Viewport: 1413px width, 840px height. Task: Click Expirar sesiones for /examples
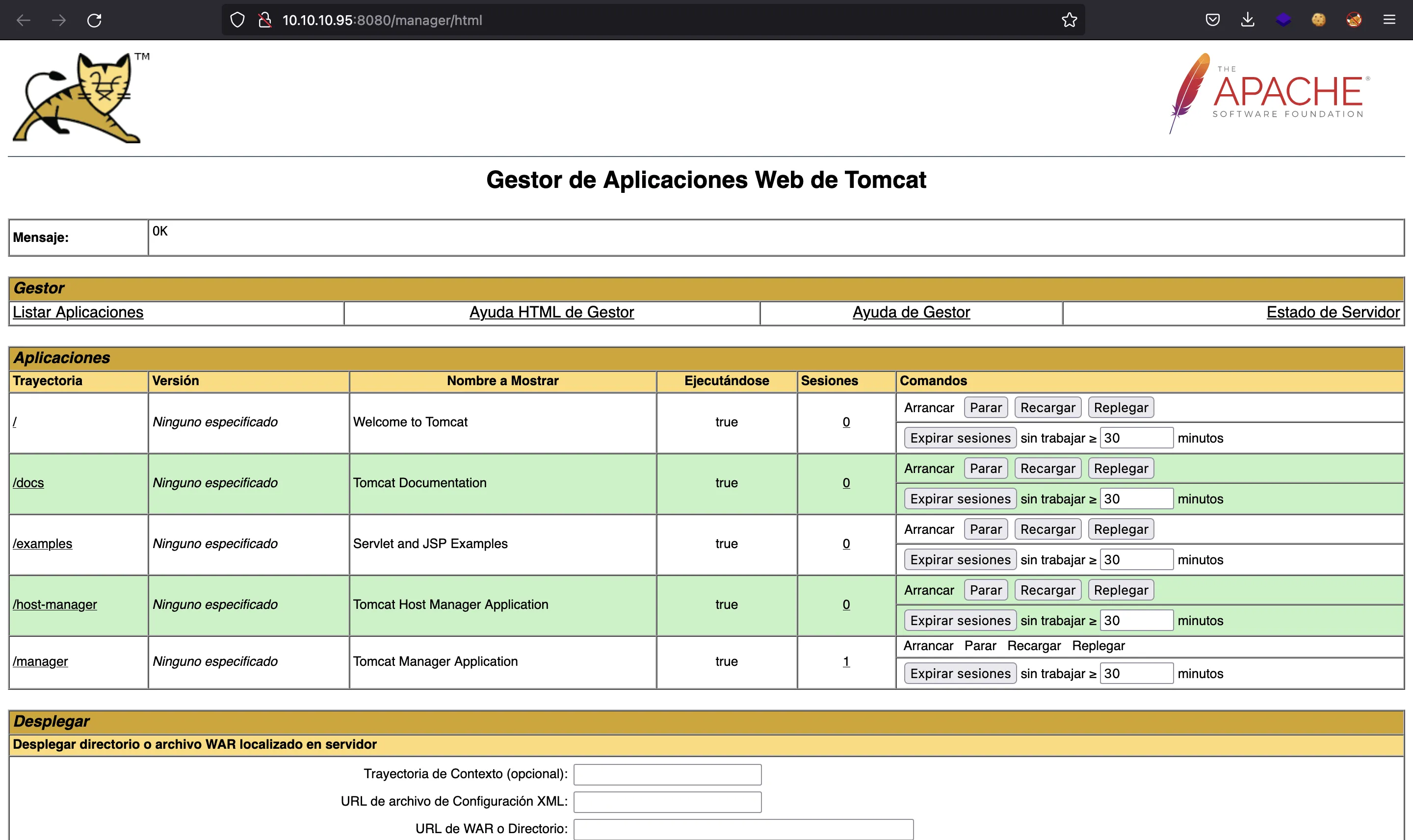[960, 560]
